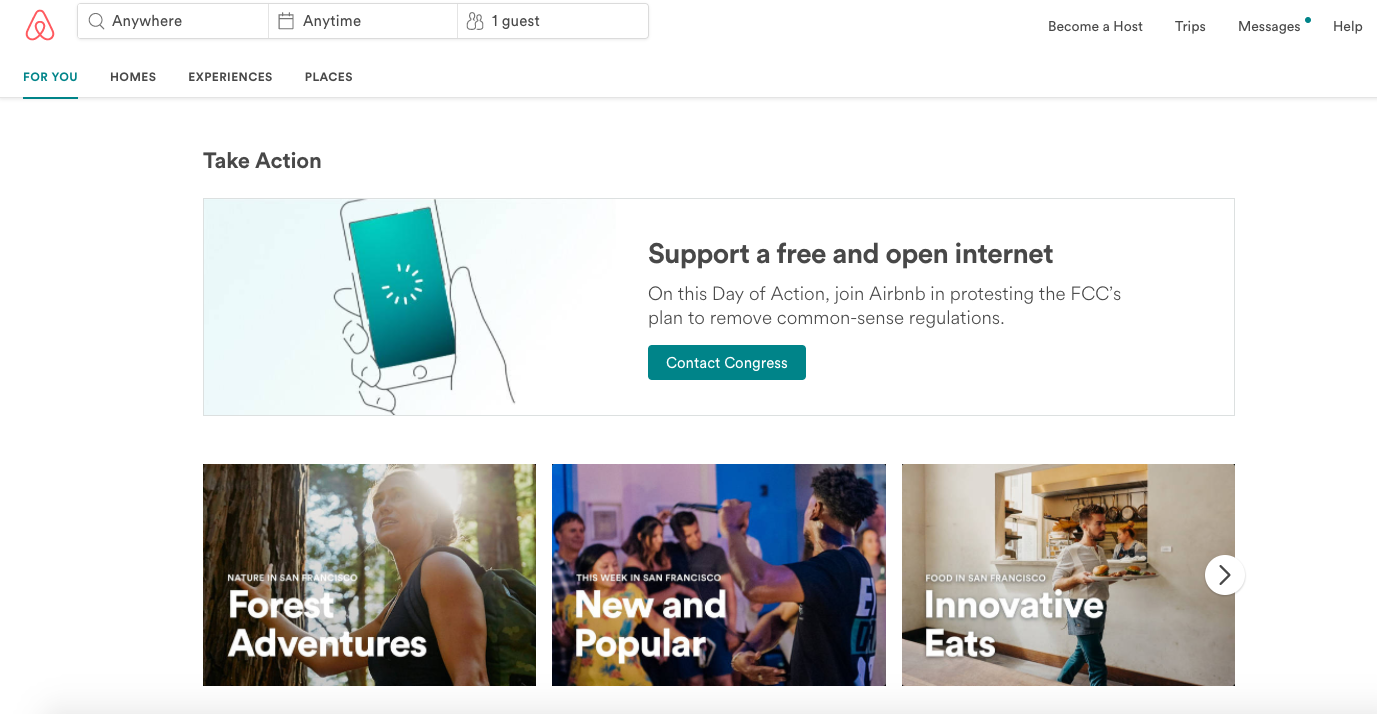Click the search magnifier icon
The height and width of the screenshot is (714, 1377).
point(96,21)
